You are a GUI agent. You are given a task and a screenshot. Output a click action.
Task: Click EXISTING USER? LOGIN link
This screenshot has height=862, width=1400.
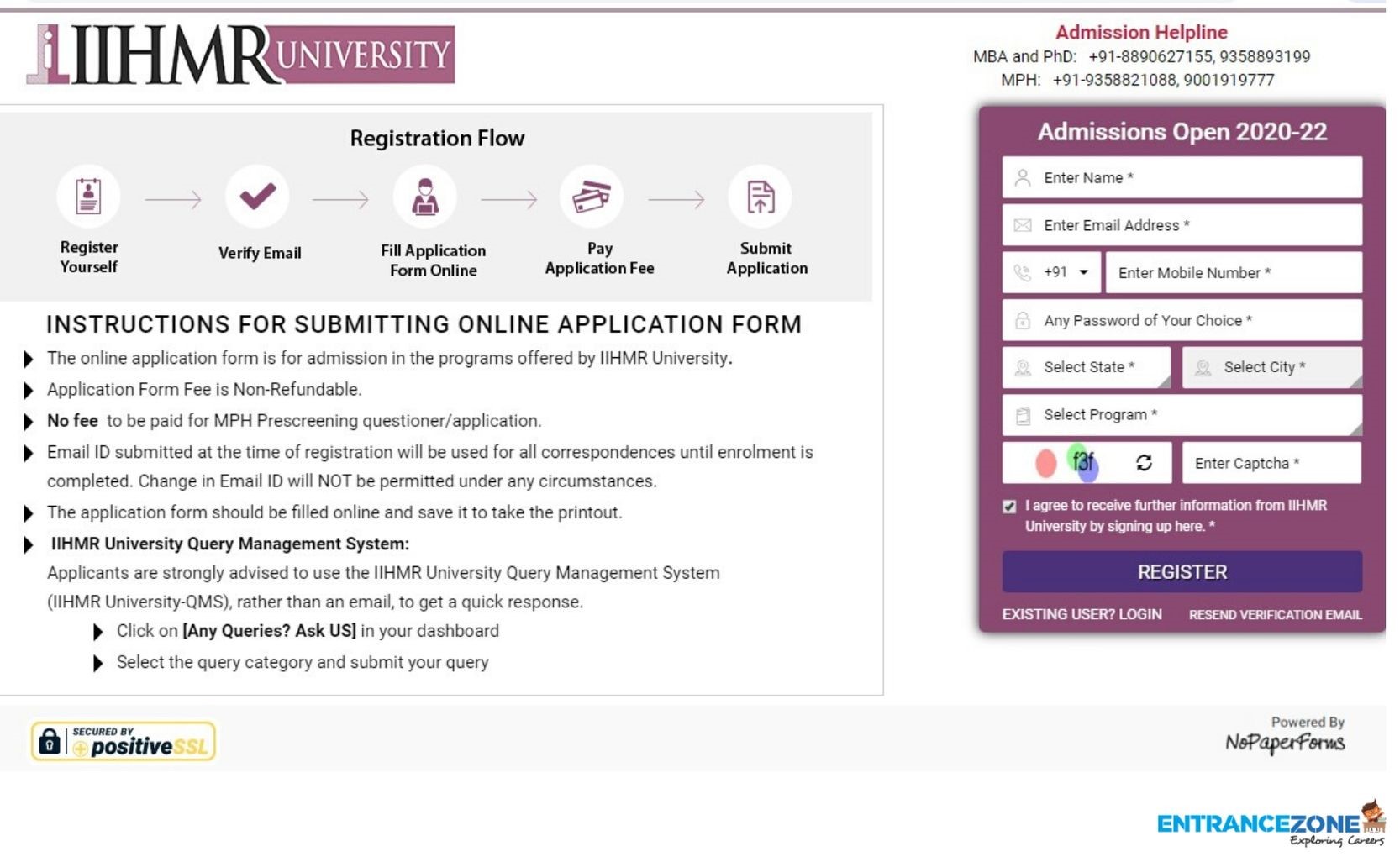click(x=1082, y=614)
